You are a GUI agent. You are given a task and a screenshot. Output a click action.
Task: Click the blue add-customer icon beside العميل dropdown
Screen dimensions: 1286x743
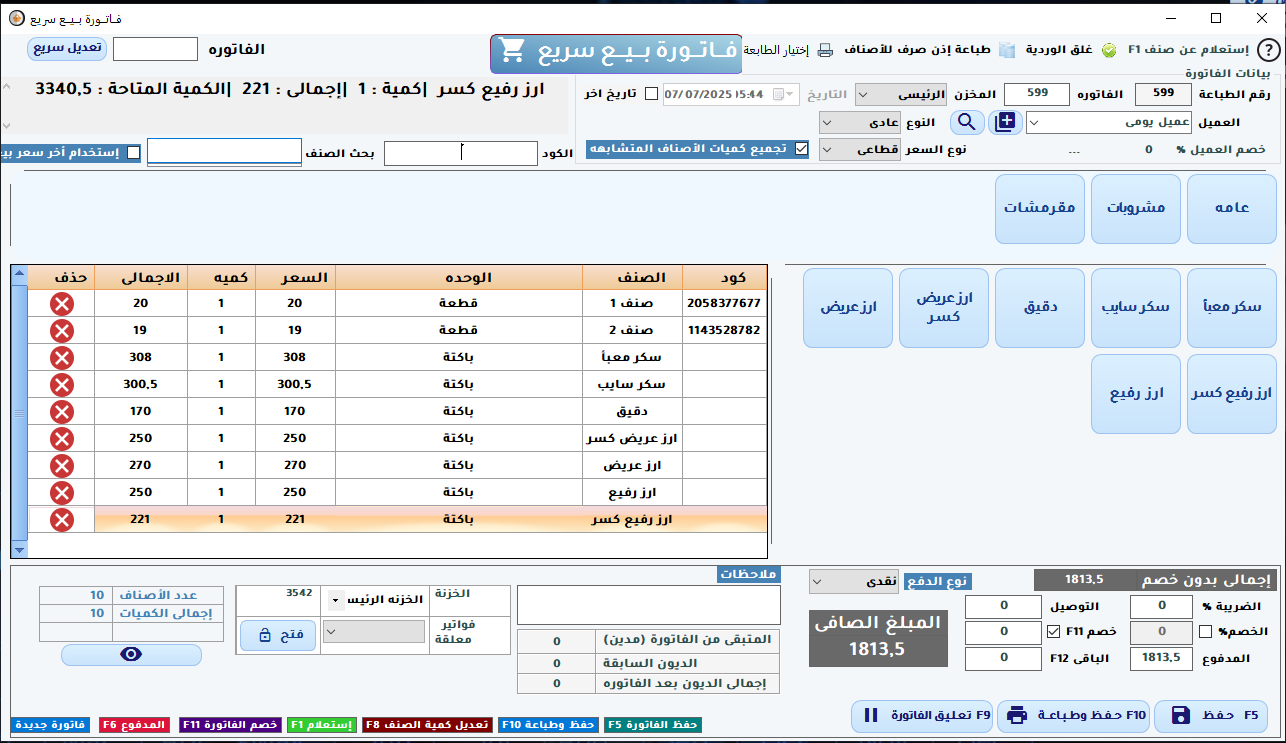pos(1005,122)
